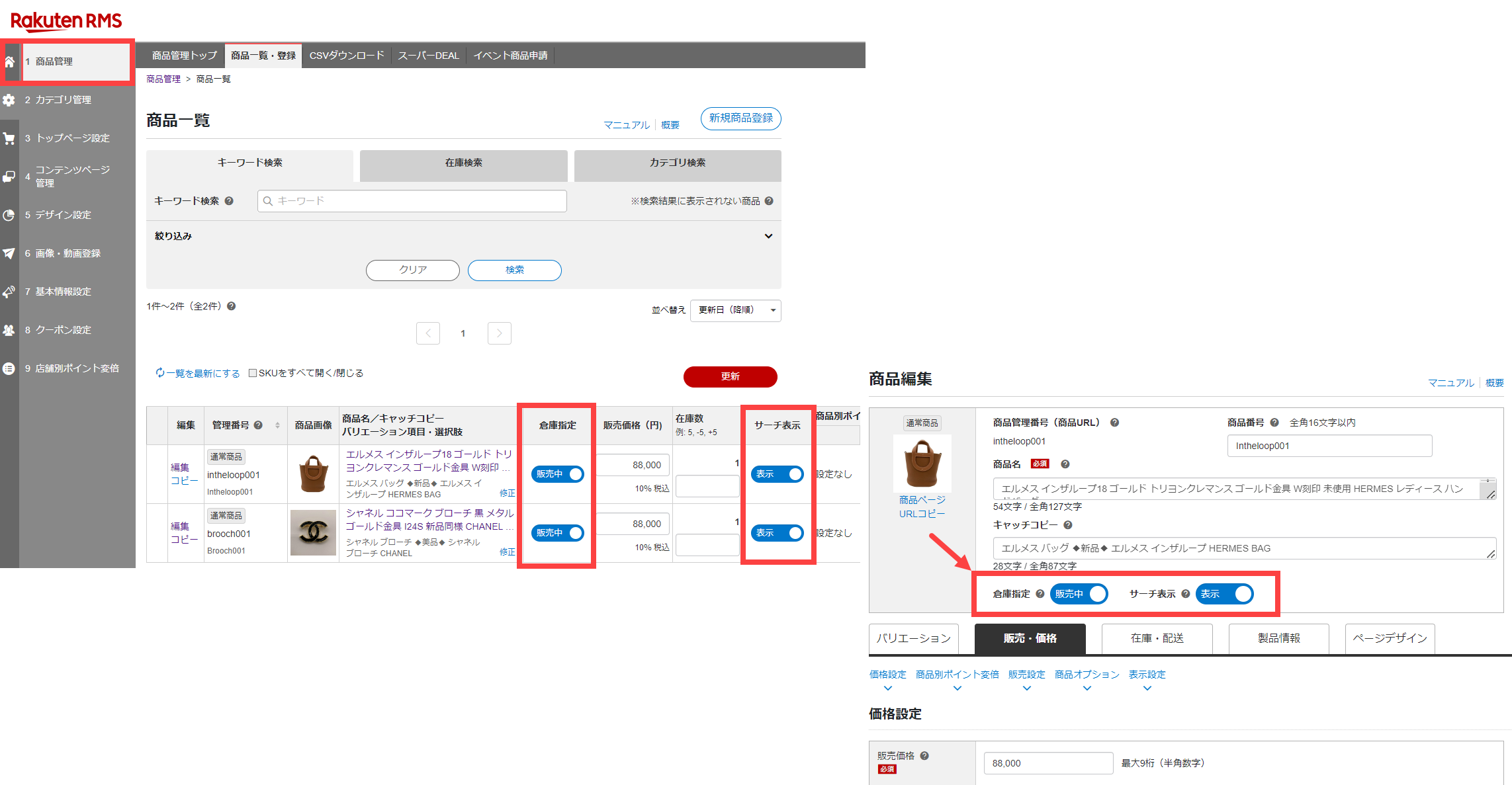This screenshot has height=785, width=1512.
Task: Click help icon next to 倉庫指定 in 商品編集
Action: [x=1040, y=594]
